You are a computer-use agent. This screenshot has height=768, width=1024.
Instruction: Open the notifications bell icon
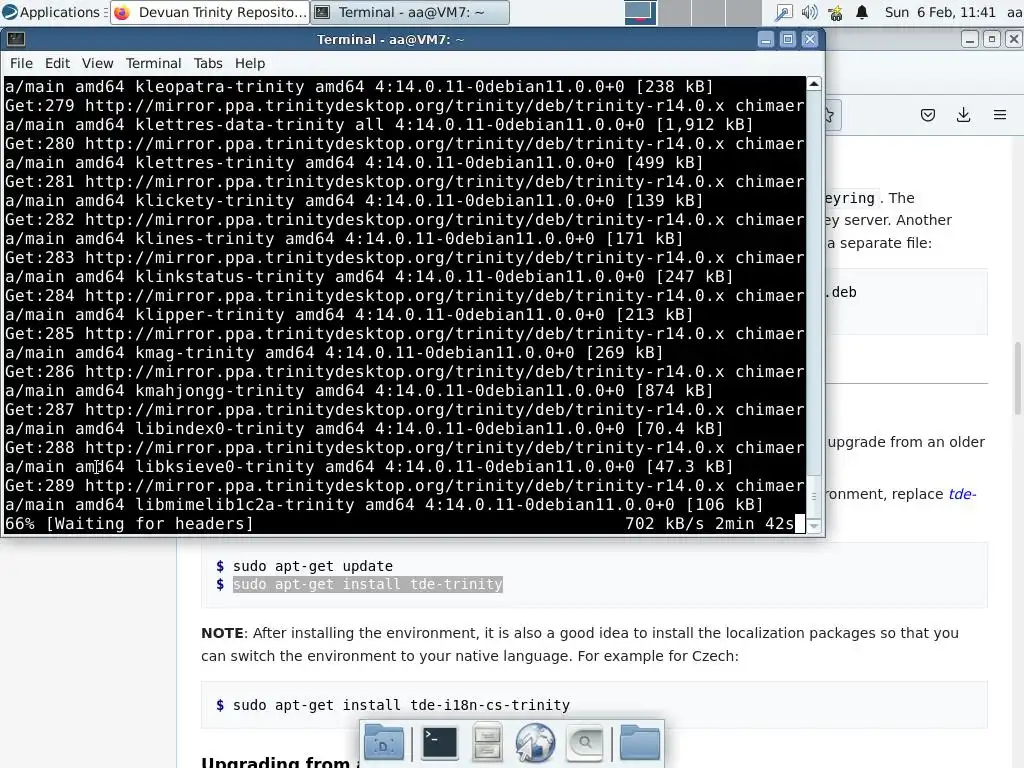[862, 12]
